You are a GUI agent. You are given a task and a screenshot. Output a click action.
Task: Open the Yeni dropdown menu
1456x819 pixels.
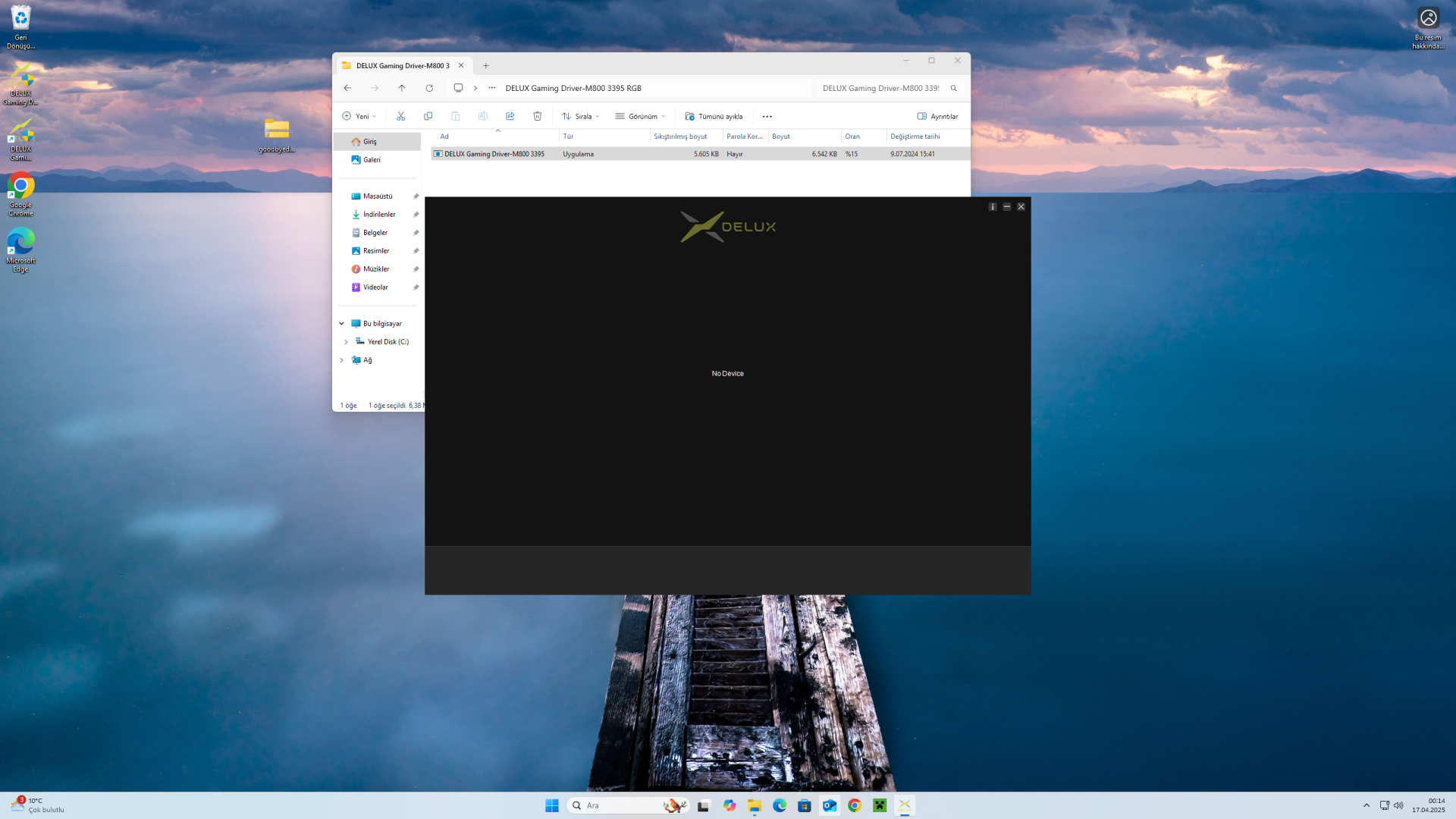[359, 116]
